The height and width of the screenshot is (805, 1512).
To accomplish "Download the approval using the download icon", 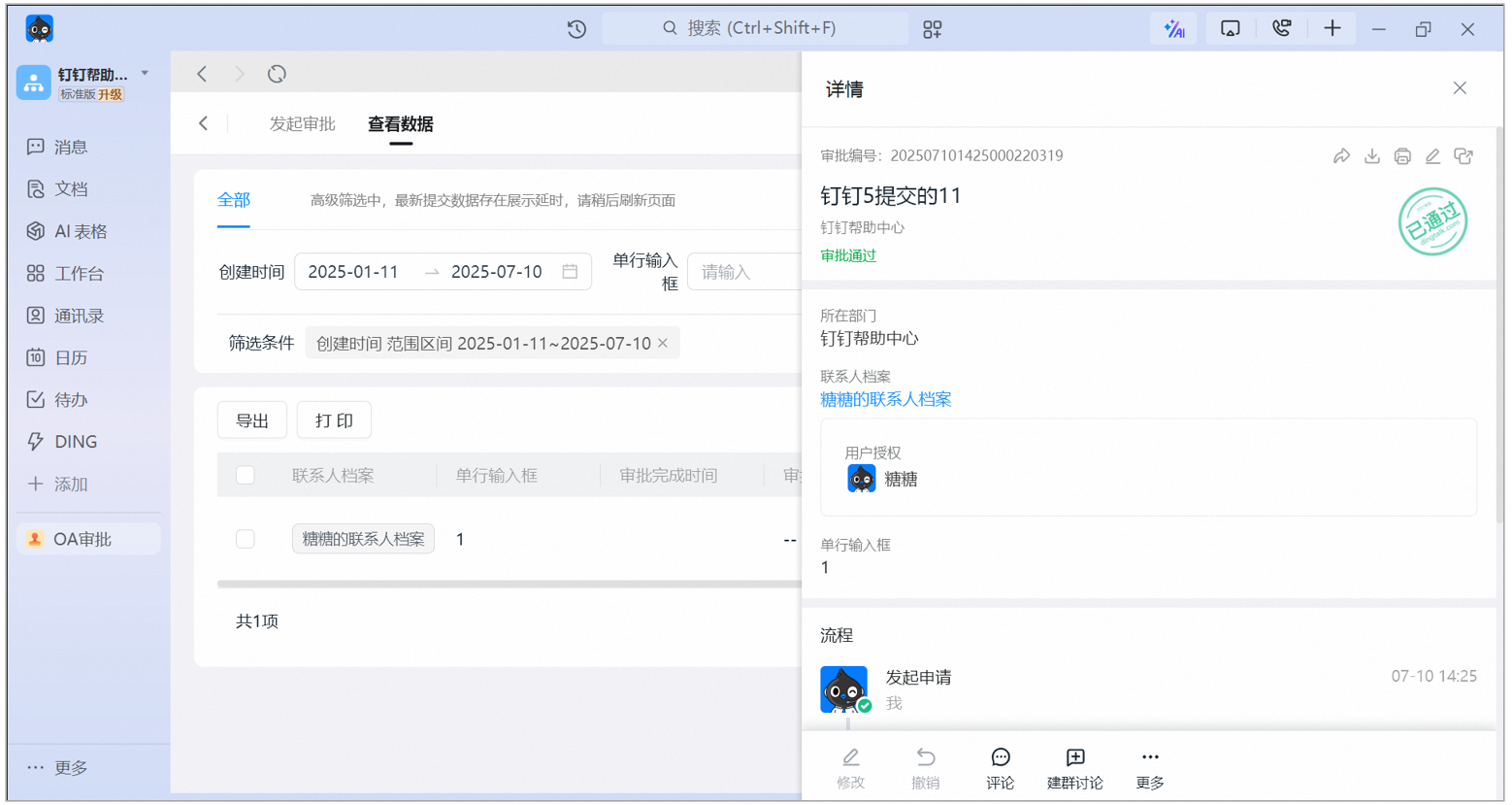I will point(1372,155).
